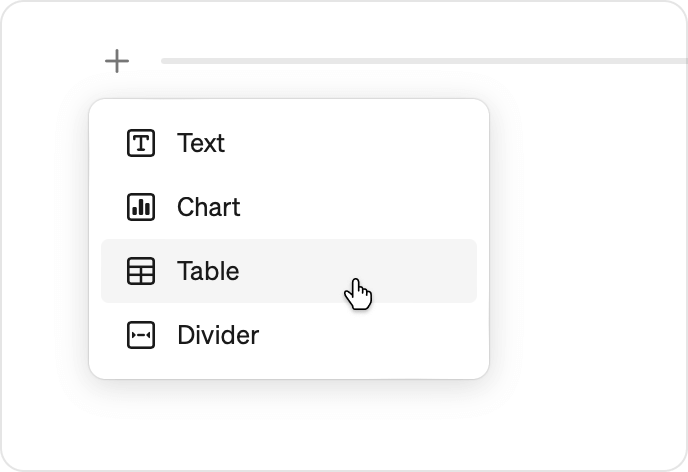The height and width of the screenshot is (472, 688).
Task: Click the gray placeholder line beside plus
Action: [x=424, y=61]
